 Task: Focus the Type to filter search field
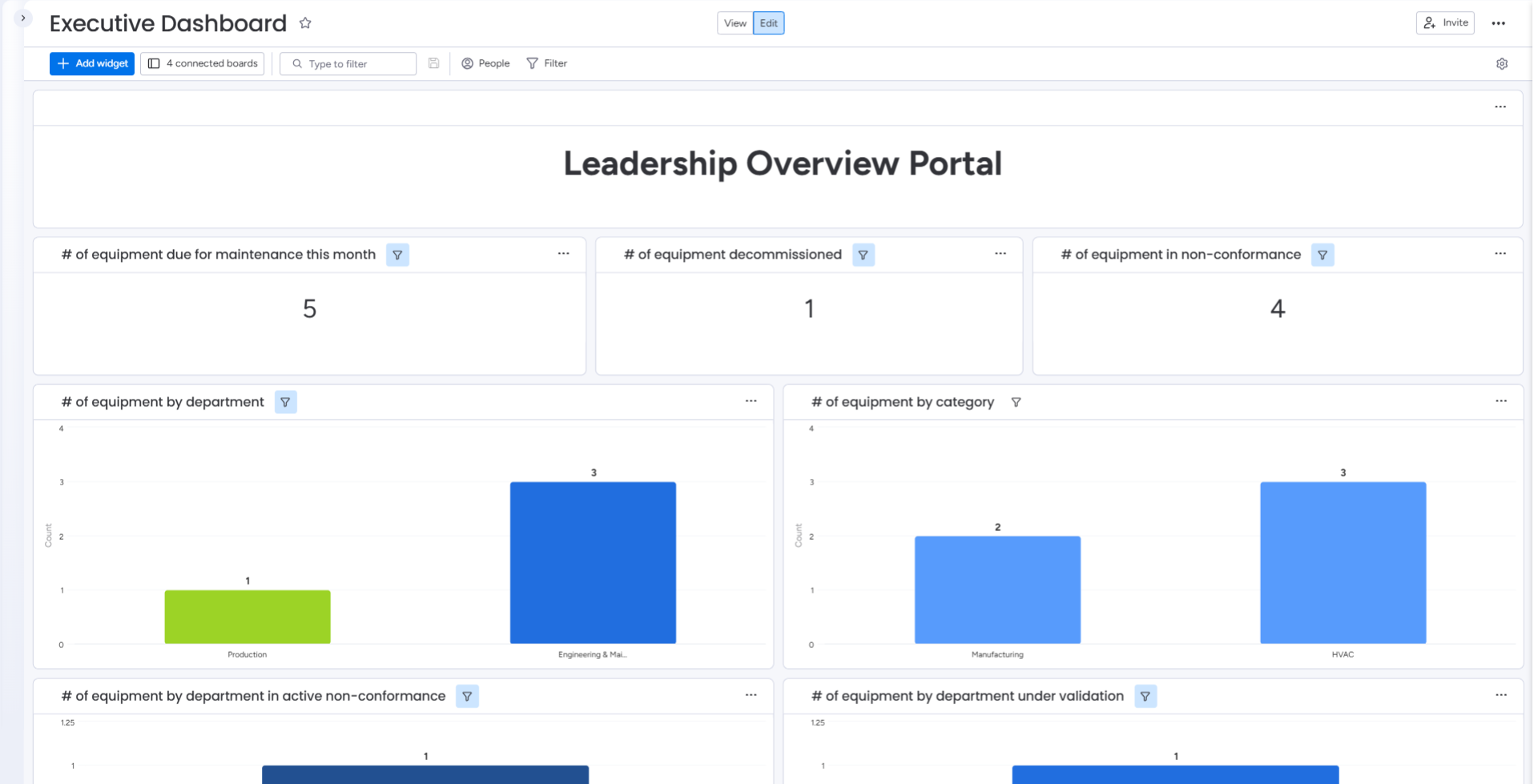348,64
